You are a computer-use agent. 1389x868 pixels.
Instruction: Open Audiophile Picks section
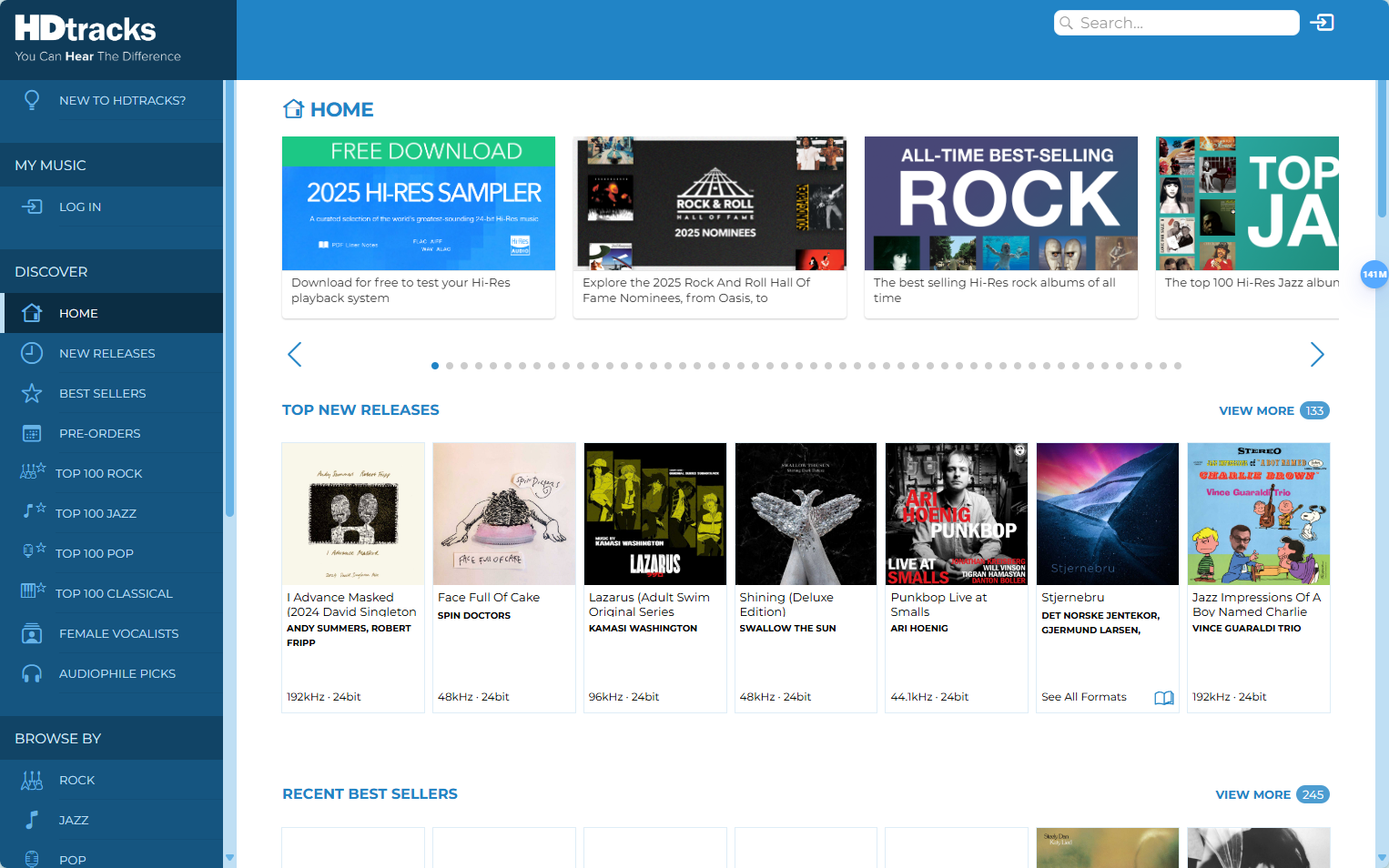click(x=117, y=673)
